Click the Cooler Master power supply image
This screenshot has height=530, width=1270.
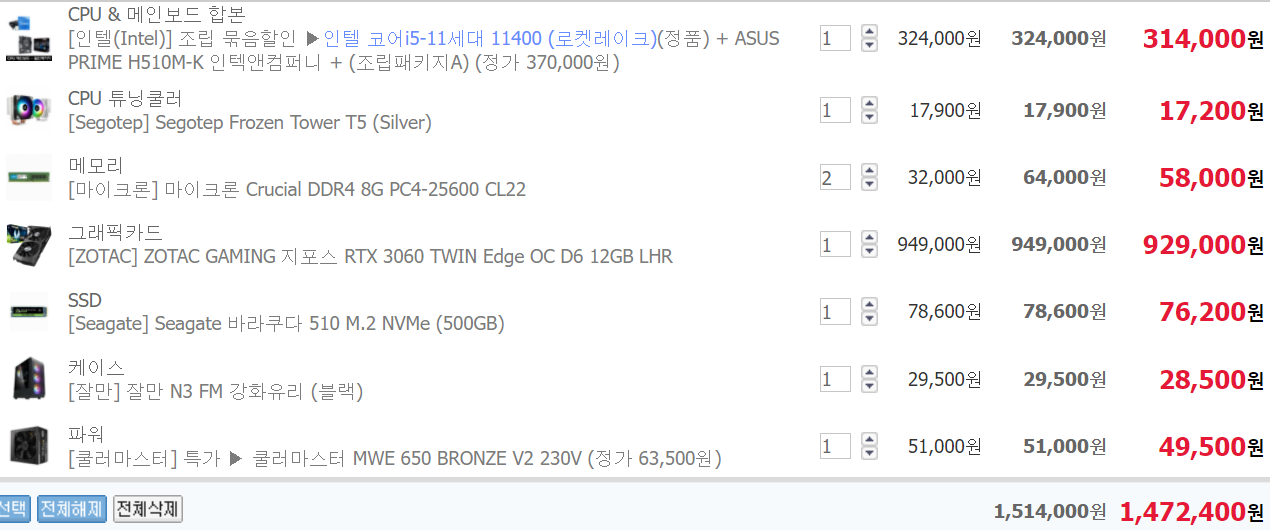[28, 446]
